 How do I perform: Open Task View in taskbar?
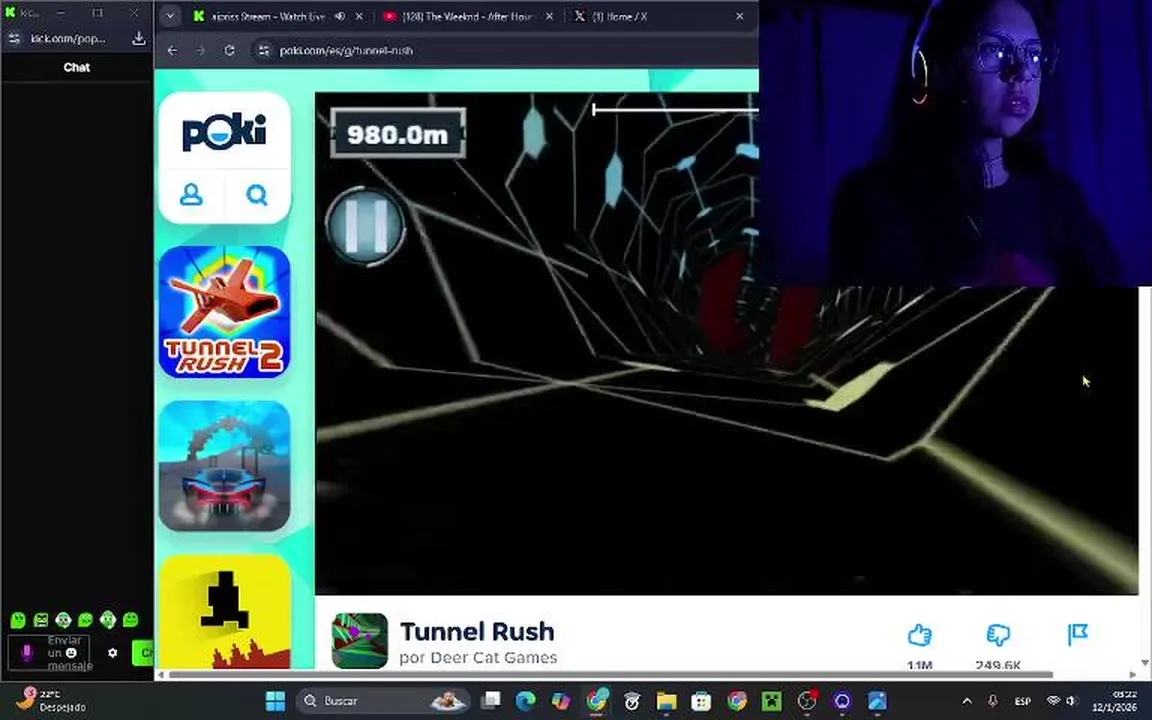491,701
